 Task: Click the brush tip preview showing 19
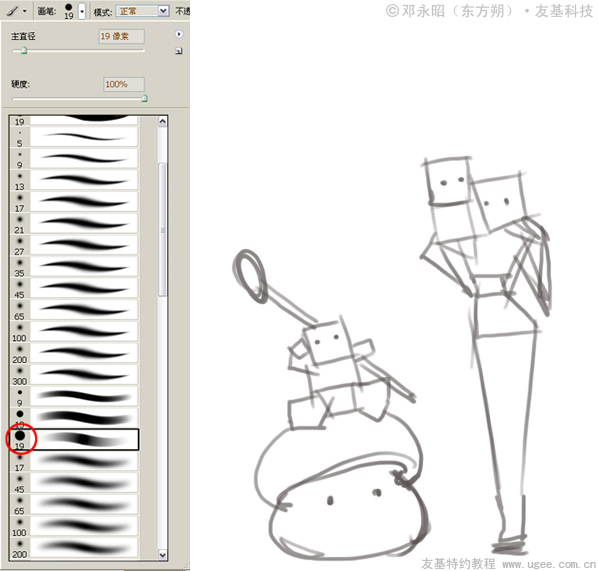point(69,11)
